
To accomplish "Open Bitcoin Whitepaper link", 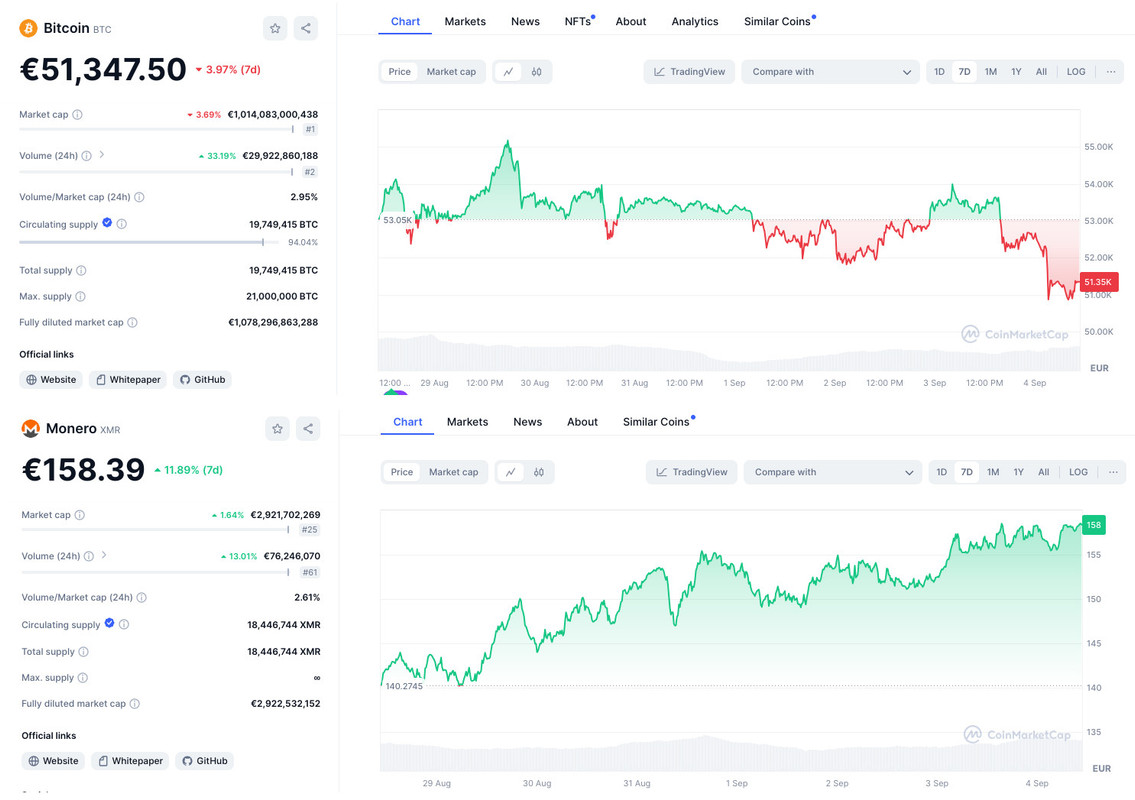I will (x=128, y=379).
